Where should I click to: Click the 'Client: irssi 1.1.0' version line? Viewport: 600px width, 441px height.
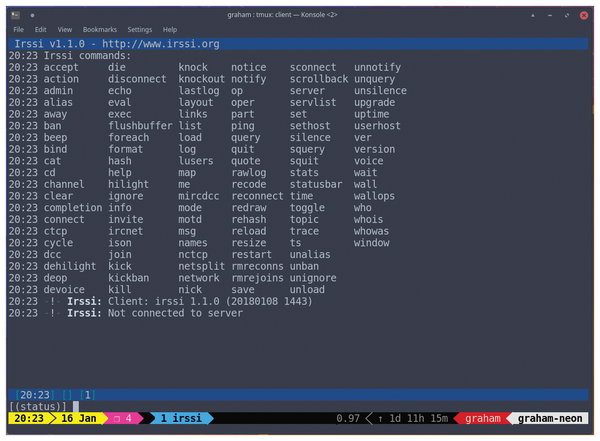click(x=210, y=301)
